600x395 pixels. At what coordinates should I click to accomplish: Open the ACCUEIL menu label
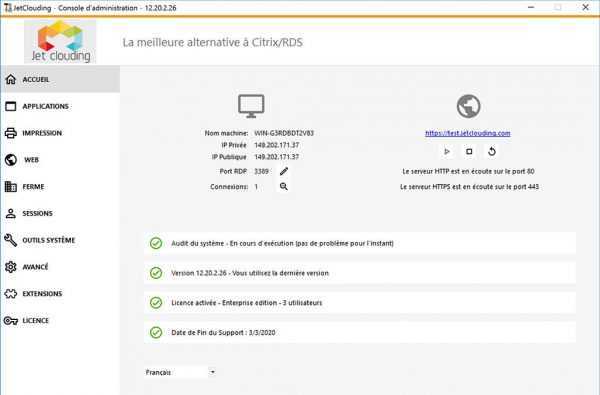(36, 80)
